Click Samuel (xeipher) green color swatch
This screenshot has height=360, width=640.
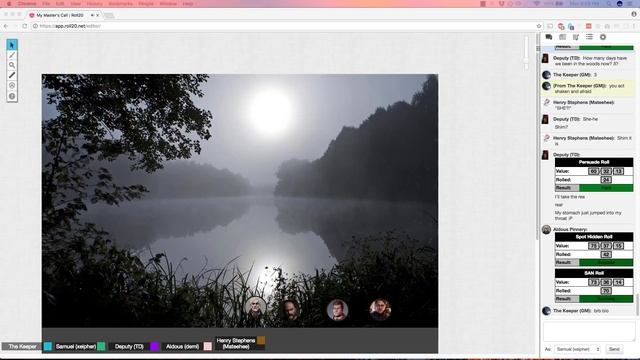101,346
